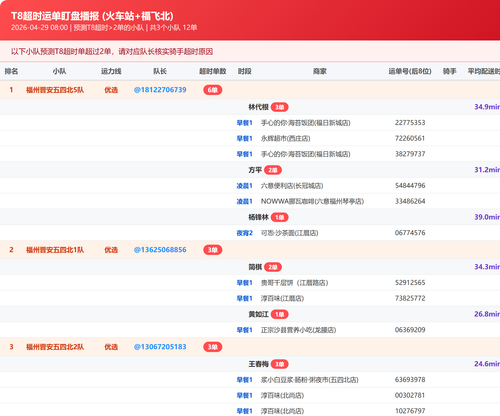The width and height of the screenshot is (500, 416).
Task: Click 淳百味(北尚店) in the order 00302781 row
Action: point(282,395)
